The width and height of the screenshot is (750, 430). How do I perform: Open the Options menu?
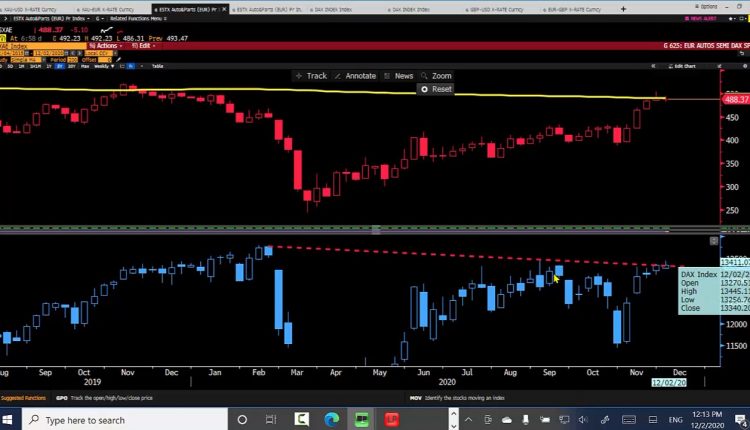coord(706,7)
